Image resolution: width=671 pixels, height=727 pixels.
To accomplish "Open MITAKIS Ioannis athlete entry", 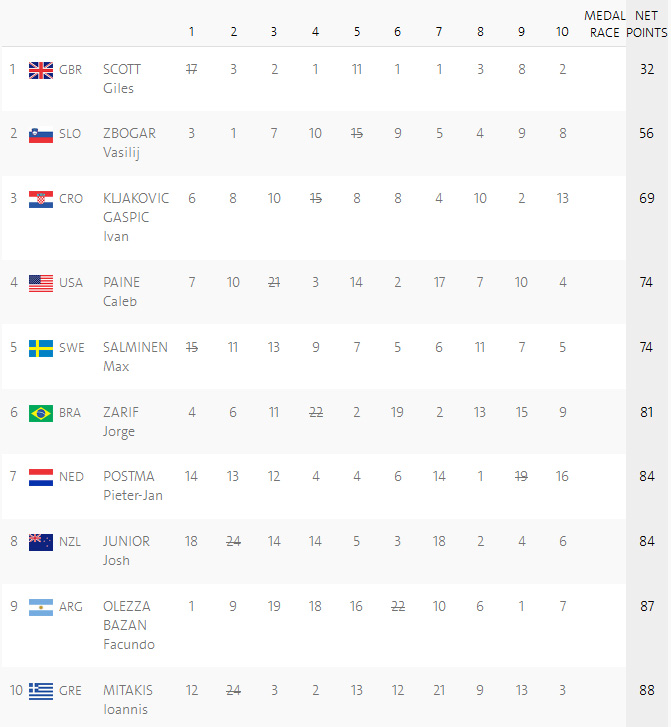I will click(x=127, y=698).
